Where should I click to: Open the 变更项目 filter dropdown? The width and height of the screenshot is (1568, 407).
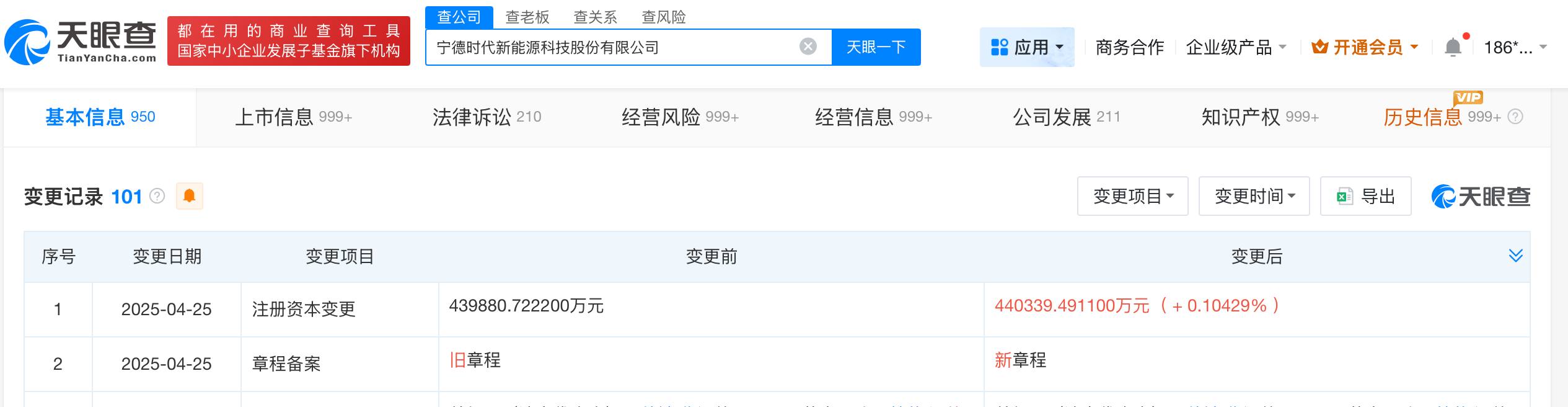(1132, 197)
